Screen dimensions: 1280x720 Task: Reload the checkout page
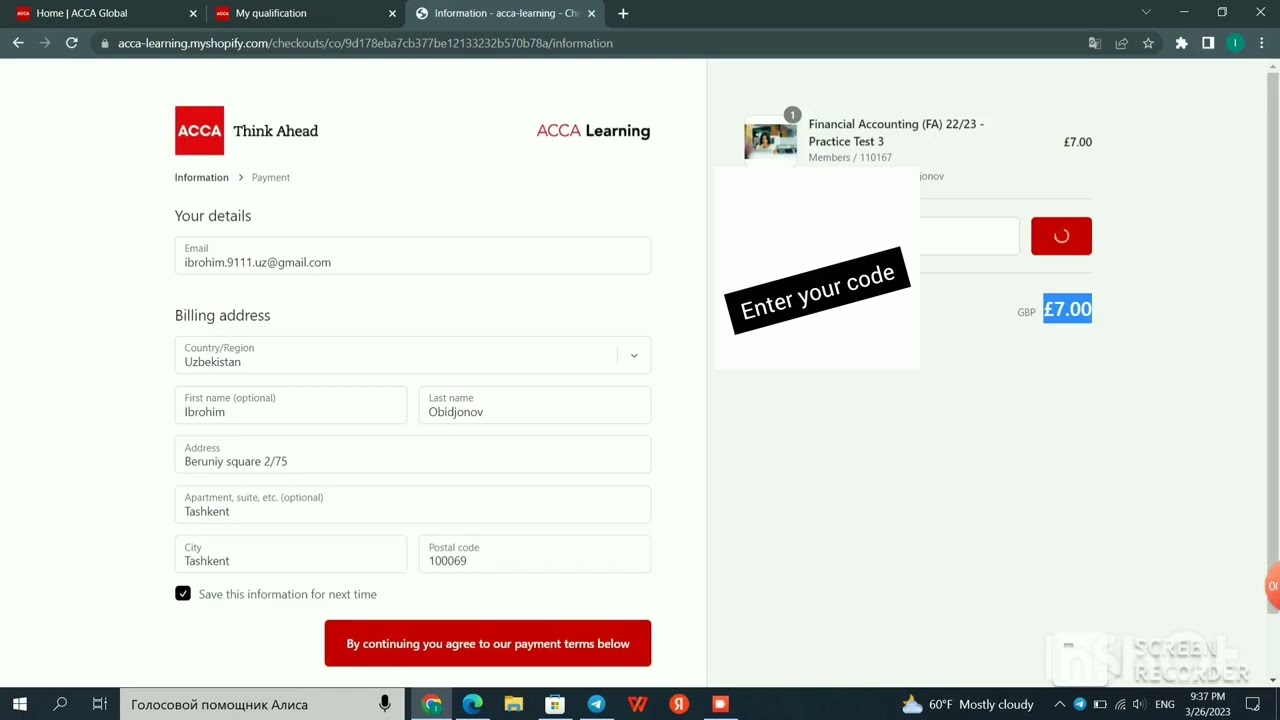72,43
